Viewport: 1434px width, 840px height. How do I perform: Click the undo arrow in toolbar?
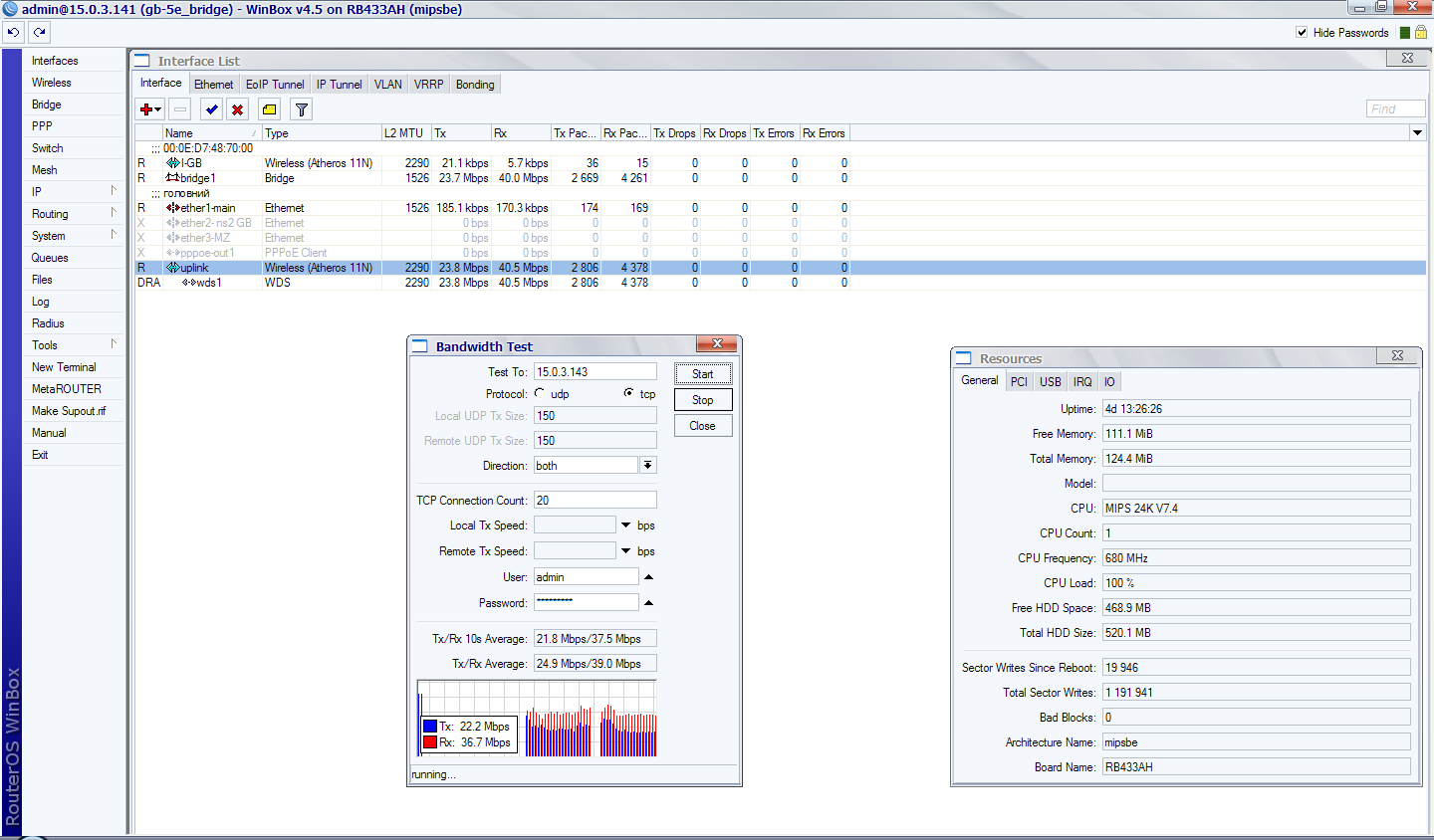point(13,32)
